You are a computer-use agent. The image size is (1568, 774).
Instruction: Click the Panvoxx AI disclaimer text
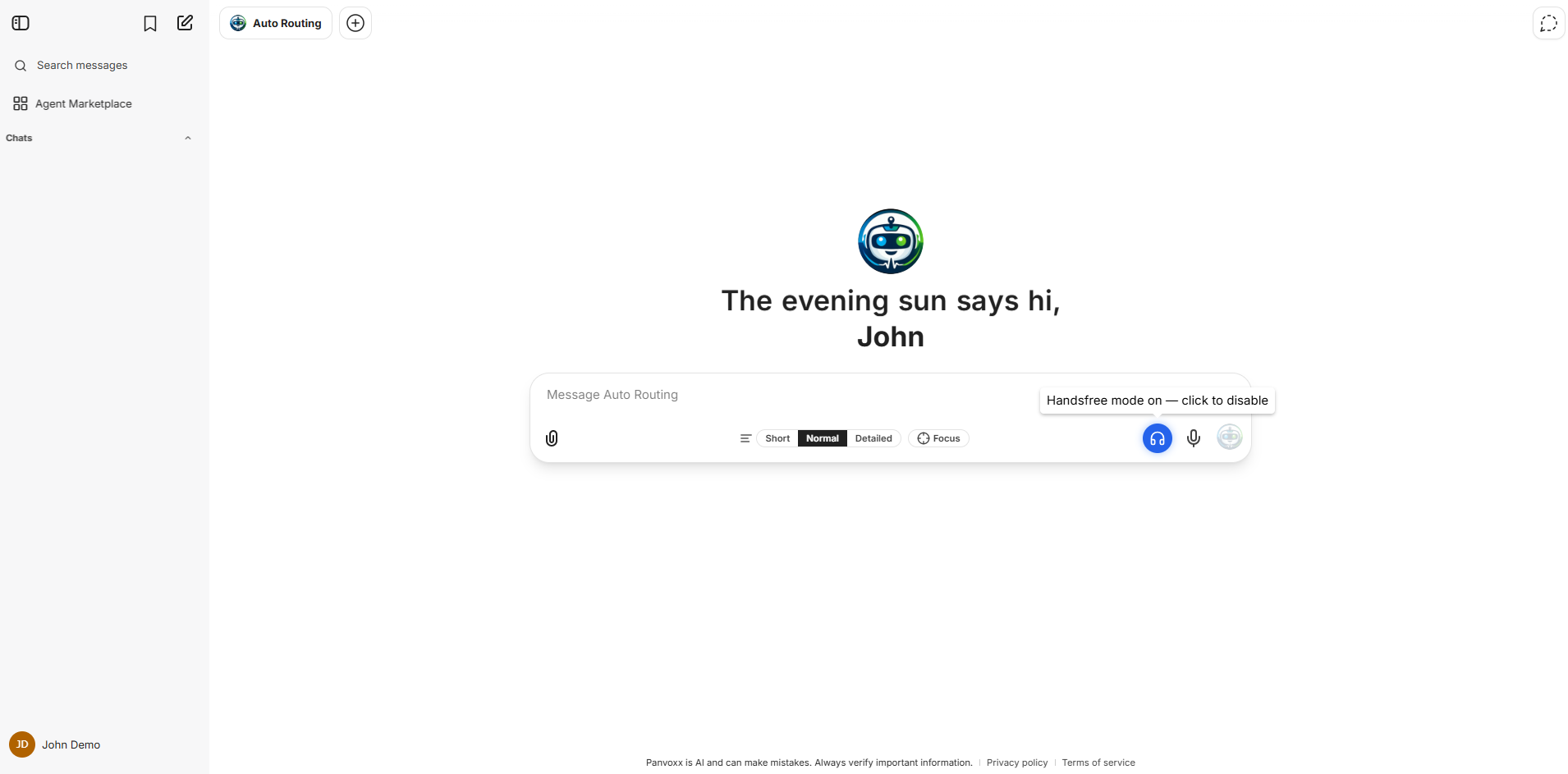pyautogui.click(x=809, y=763)
